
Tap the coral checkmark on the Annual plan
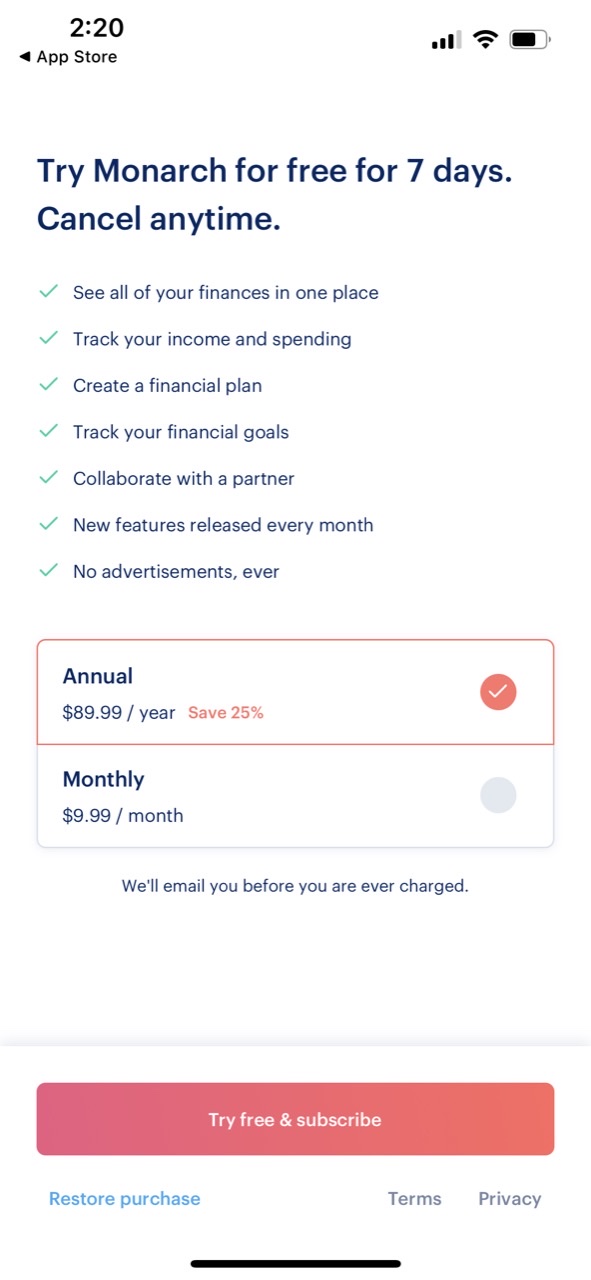tap(498, 691)
